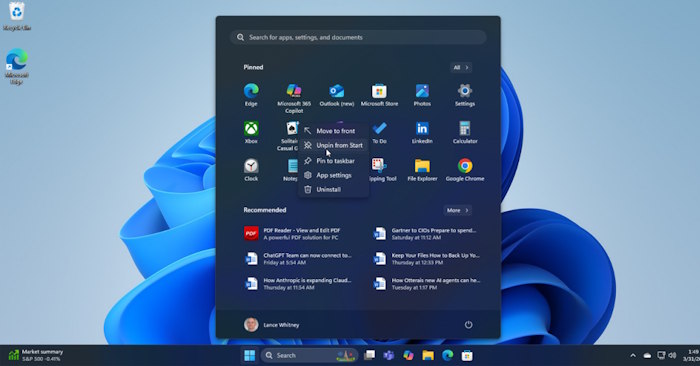Open File Explorer on the taskbar
Viewport: 700px width, 366px height.
[428, 355]
